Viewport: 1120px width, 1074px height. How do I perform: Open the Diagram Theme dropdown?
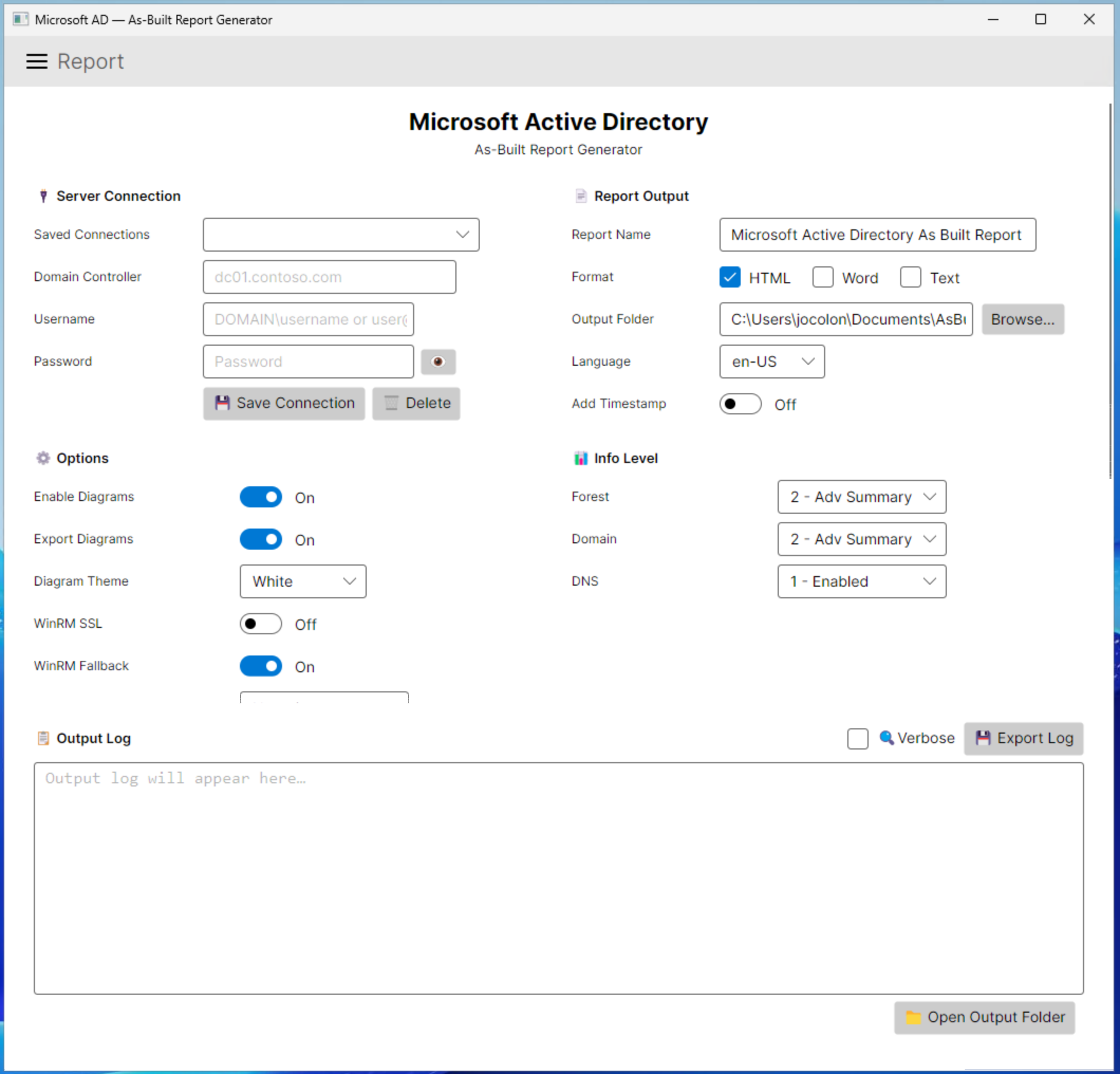303,581
